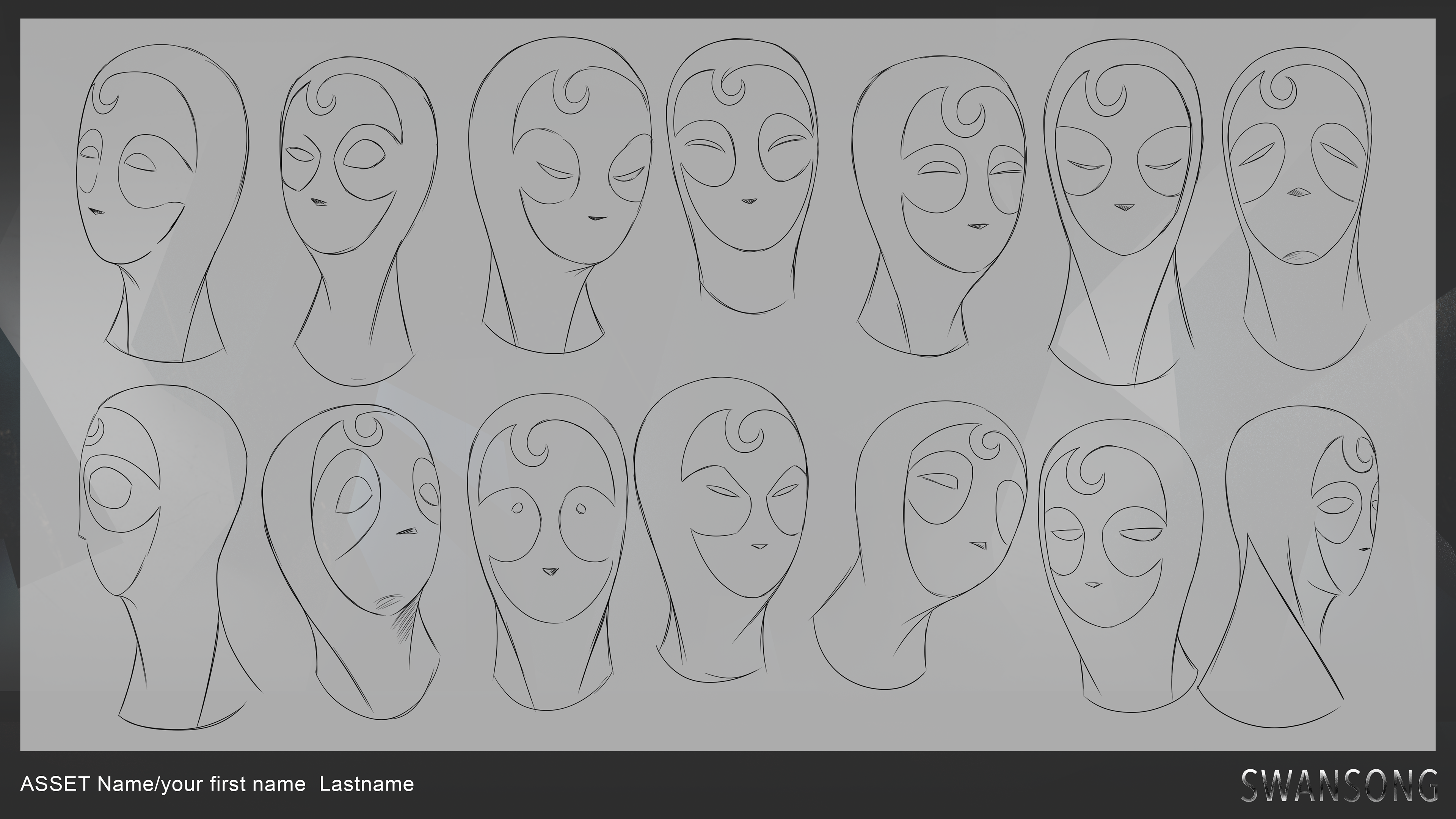Select the head sketch with tiny round pupils
Screen dimensions: 1456x819
click(548, 552)
